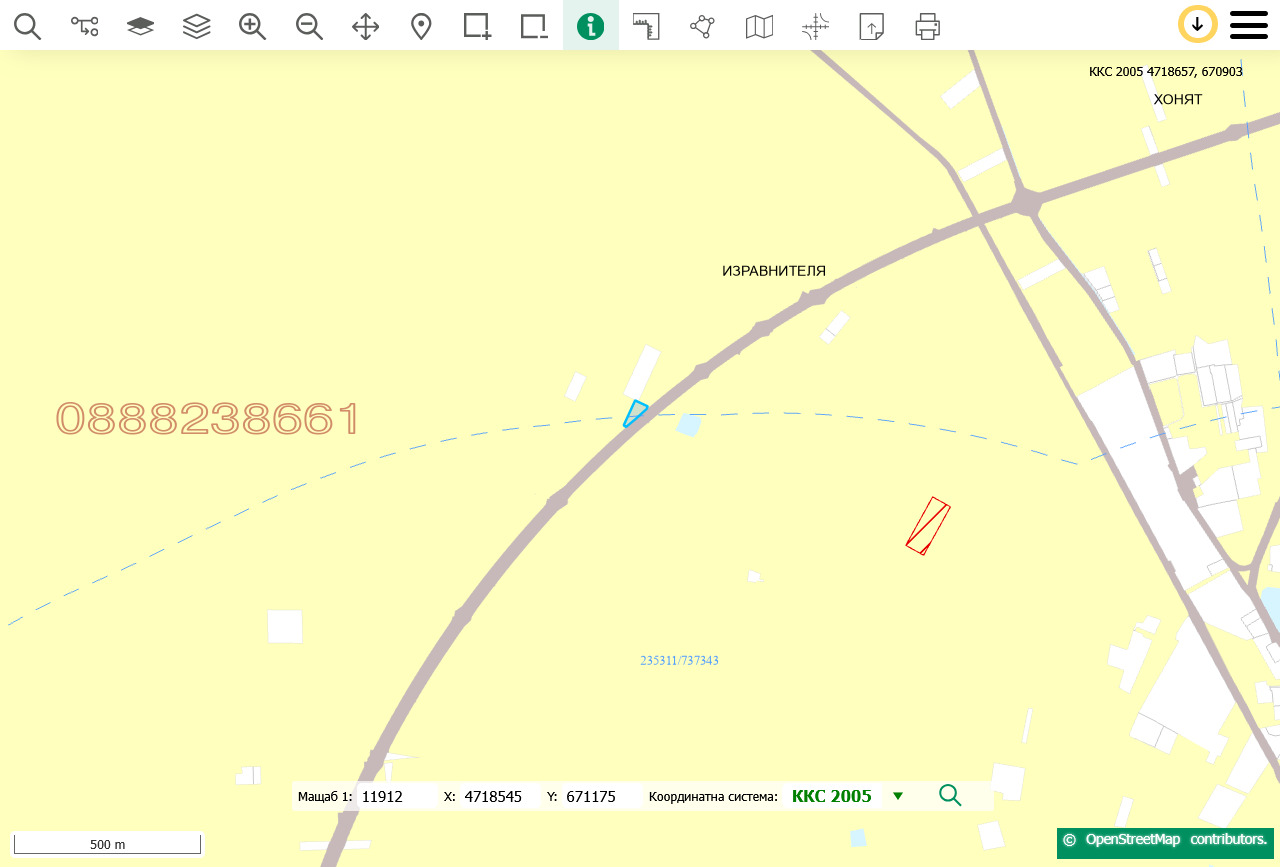Activate the polygon draw tool

click(x=703, y=26)
